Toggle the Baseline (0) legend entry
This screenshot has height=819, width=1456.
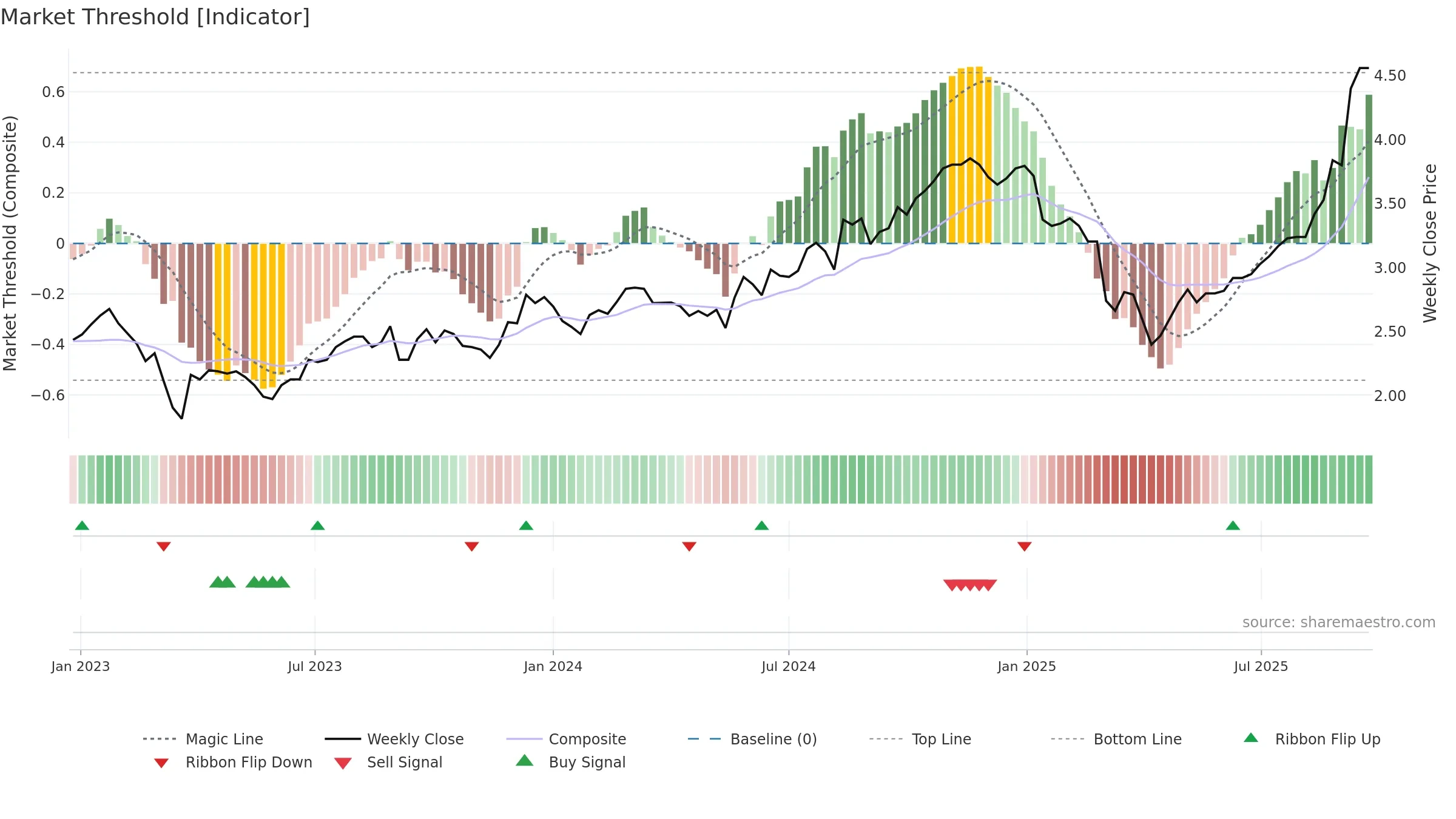(752, 739)
